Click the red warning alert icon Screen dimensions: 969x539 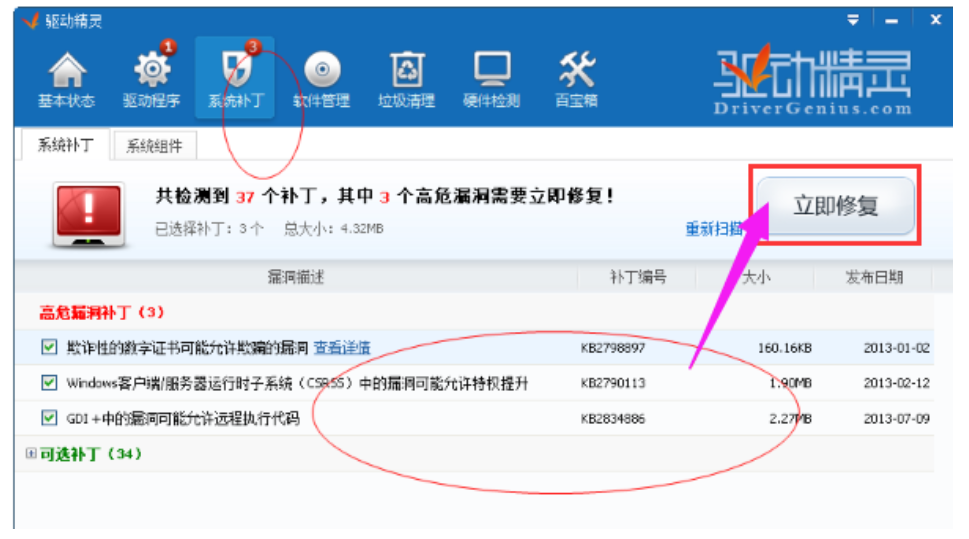(88, 213)
